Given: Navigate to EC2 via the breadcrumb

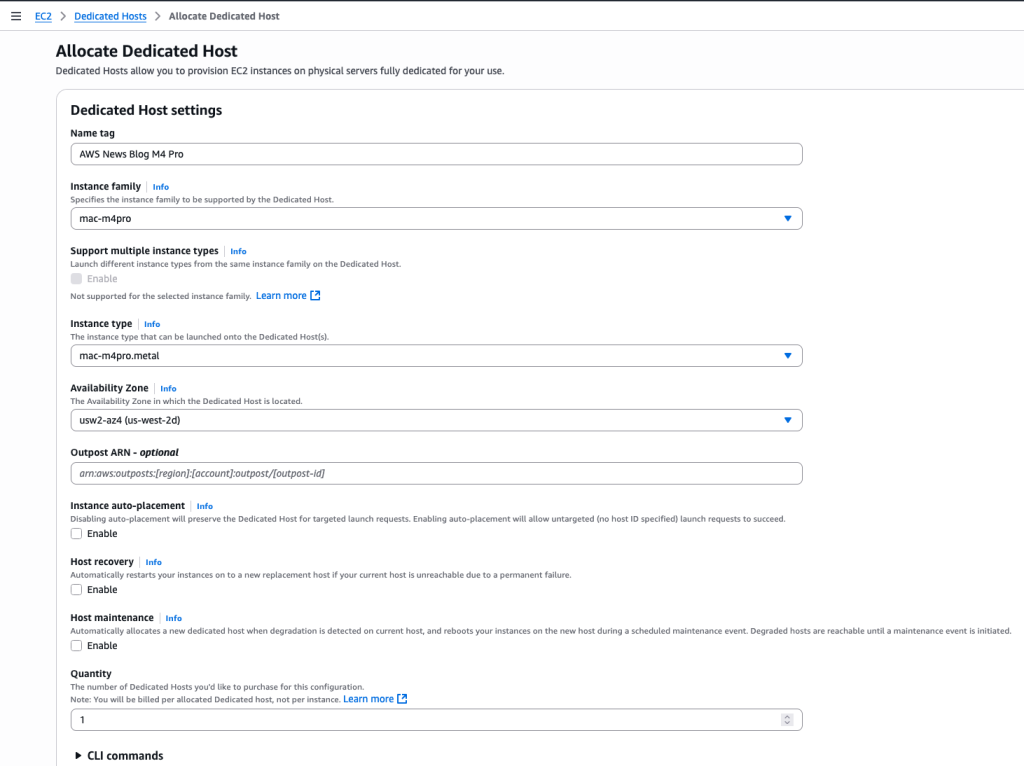Looking at the screenshot, I should (x=42, y=15).
